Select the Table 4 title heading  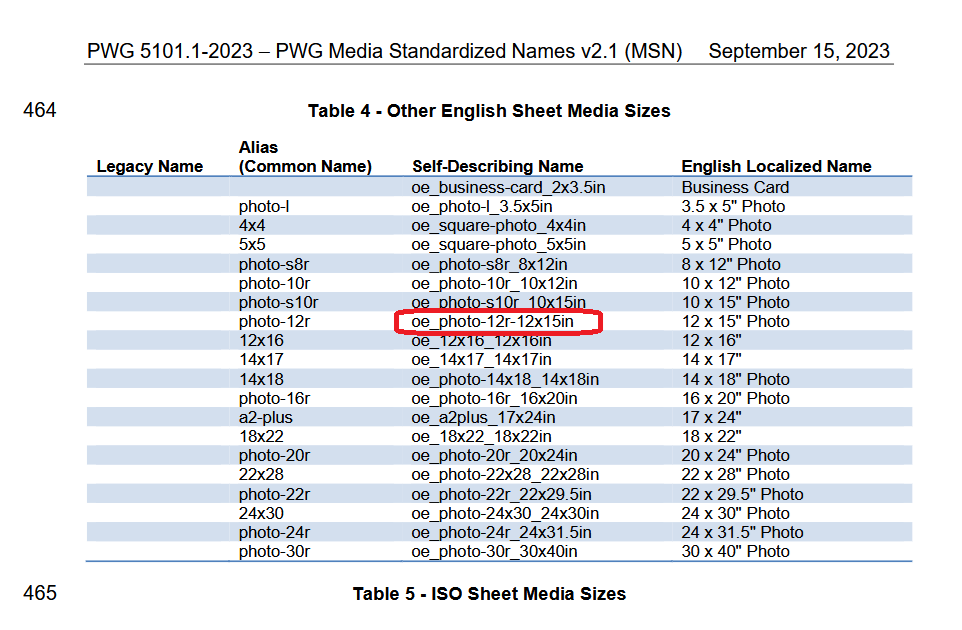(x=489, y=111)
